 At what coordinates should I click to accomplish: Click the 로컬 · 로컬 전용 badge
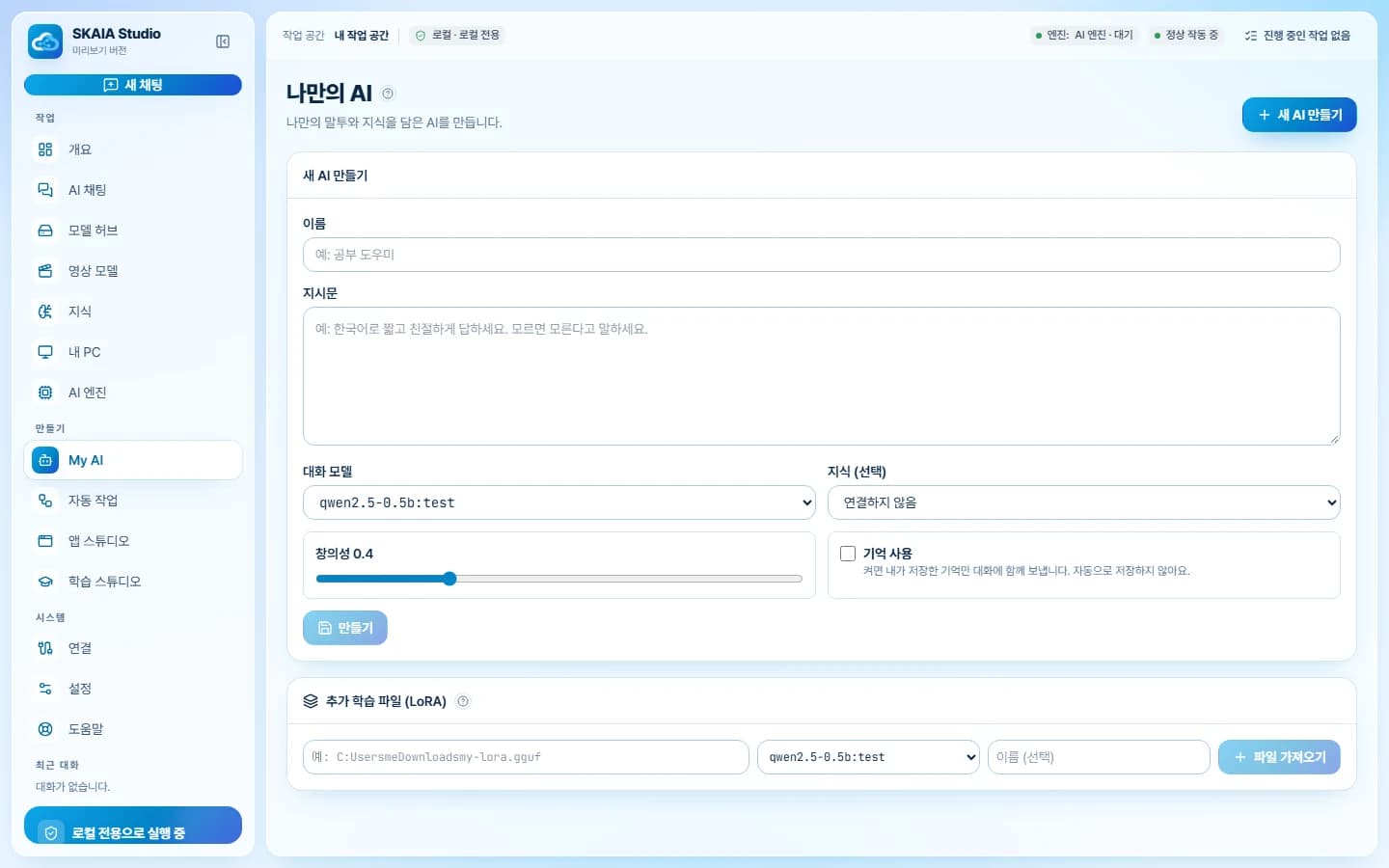click(457, 36)
